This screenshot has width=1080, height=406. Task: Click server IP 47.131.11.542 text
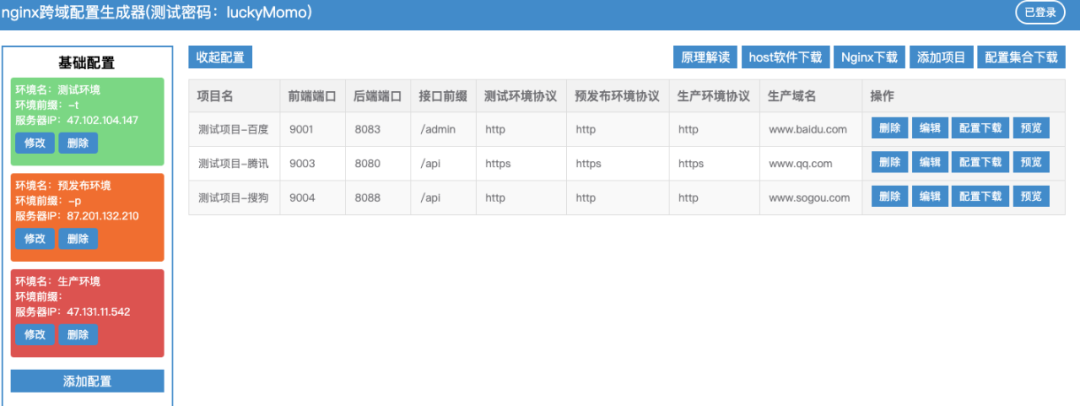(x=98, y=312)
